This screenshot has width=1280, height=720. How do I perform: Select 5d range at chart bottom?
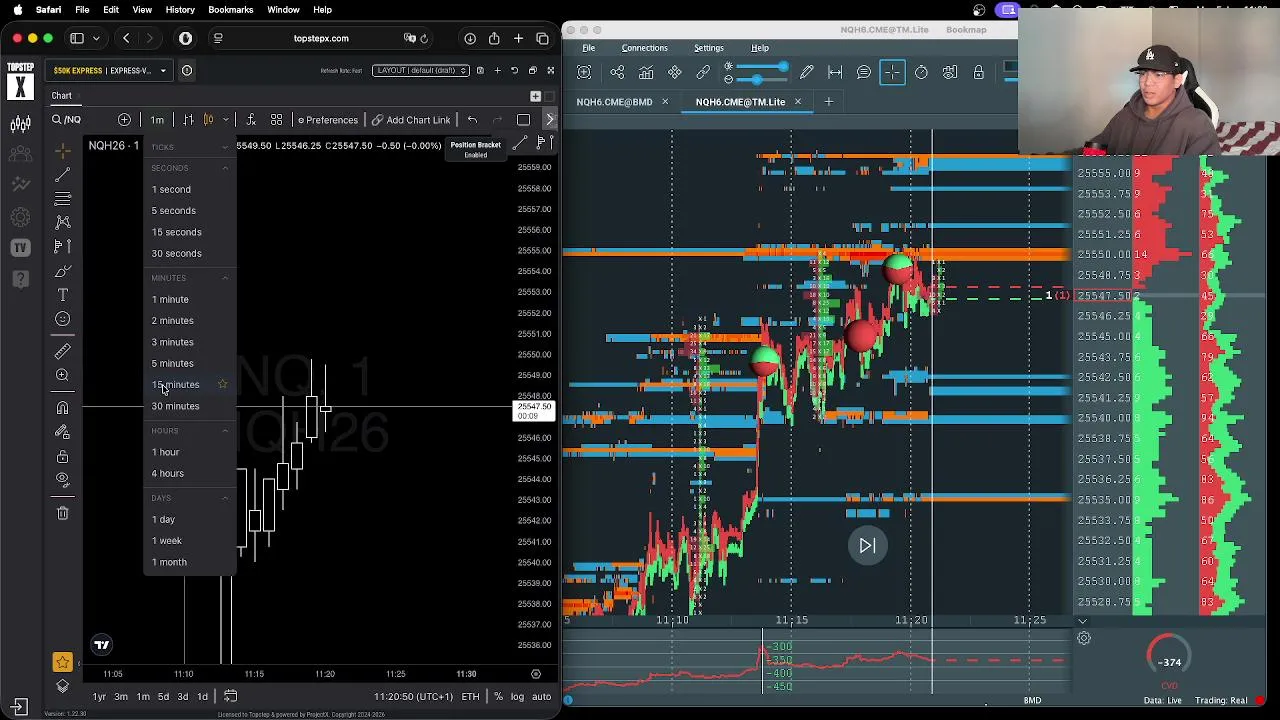[x=163, y=697]
